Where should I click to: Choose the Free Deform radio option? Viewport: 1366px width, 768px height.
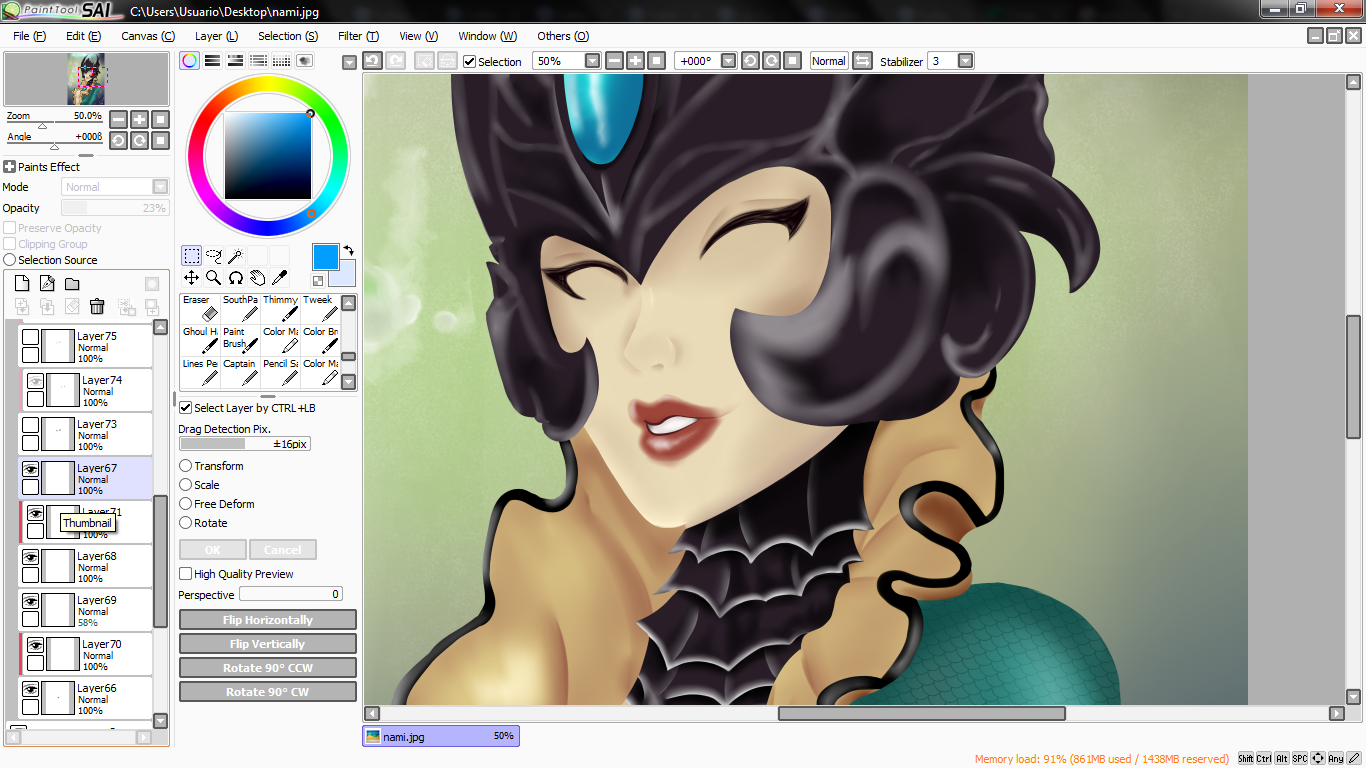click(186, 504)
